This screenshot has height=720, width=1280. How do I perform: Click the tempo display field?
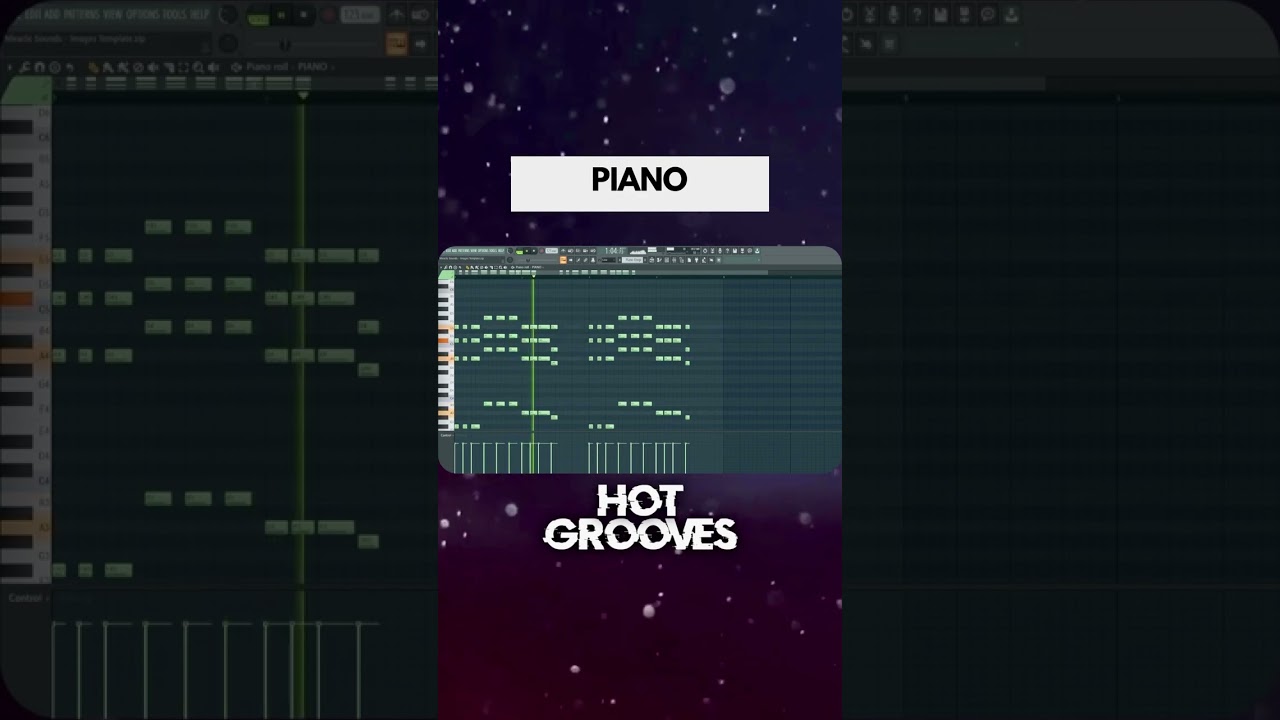(x=360, y=15)
